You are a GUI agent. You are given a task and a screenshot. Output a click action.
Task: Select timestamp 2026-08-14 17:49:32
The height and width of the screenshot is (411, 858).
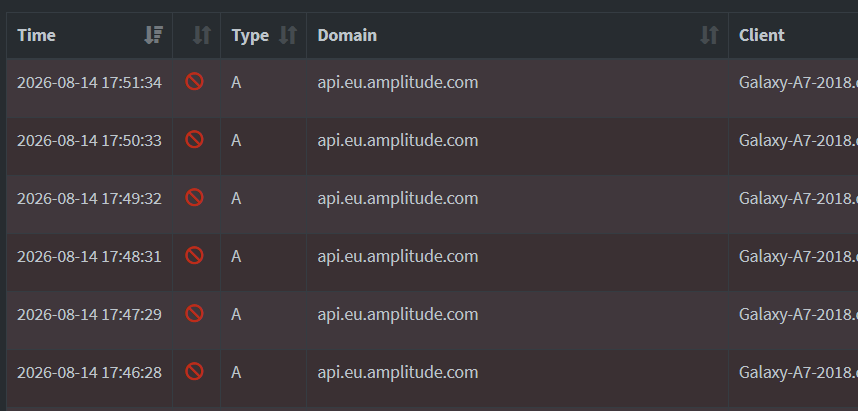click(89, 199)
